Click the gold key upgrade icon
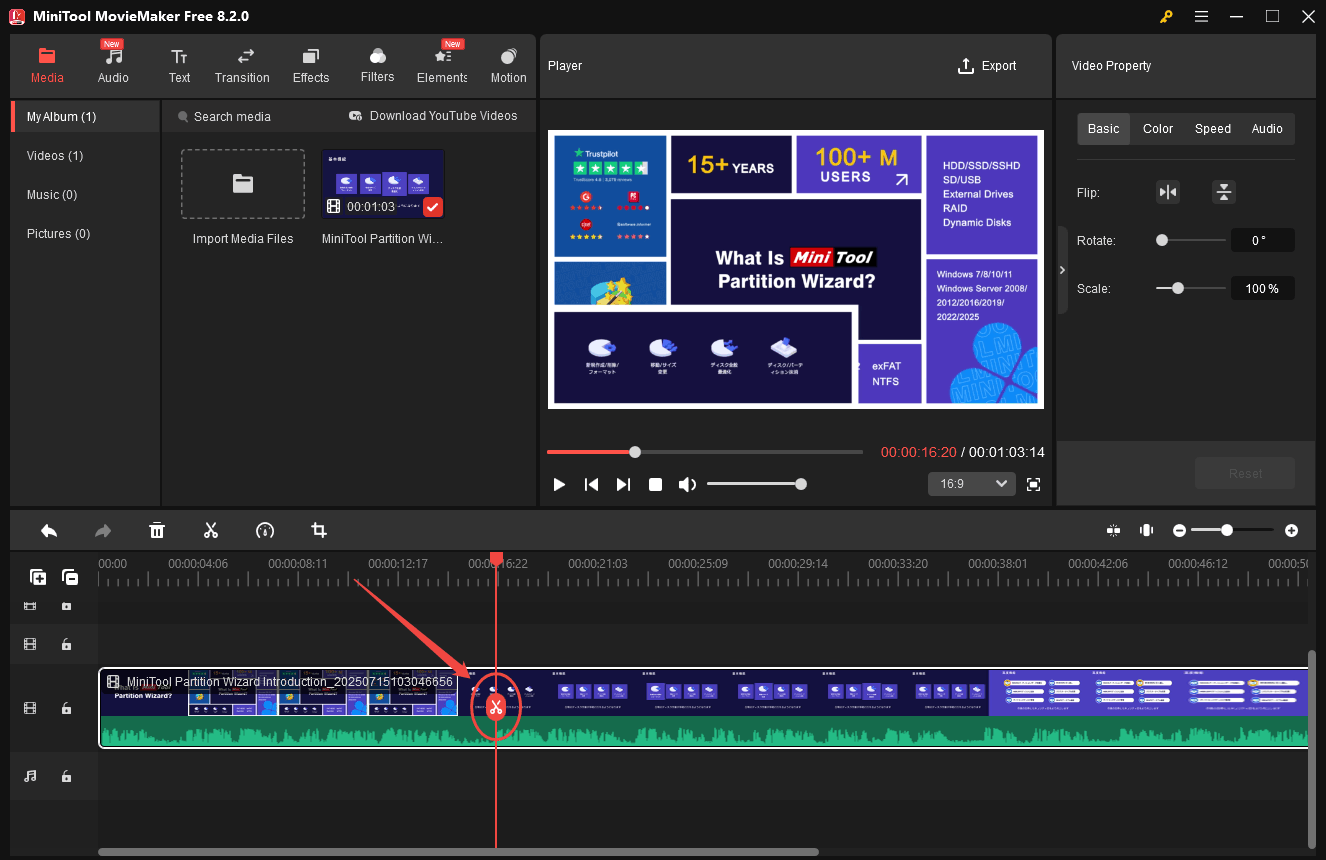This screenshot has height=860, width=1326. [x=1166, y=16]
